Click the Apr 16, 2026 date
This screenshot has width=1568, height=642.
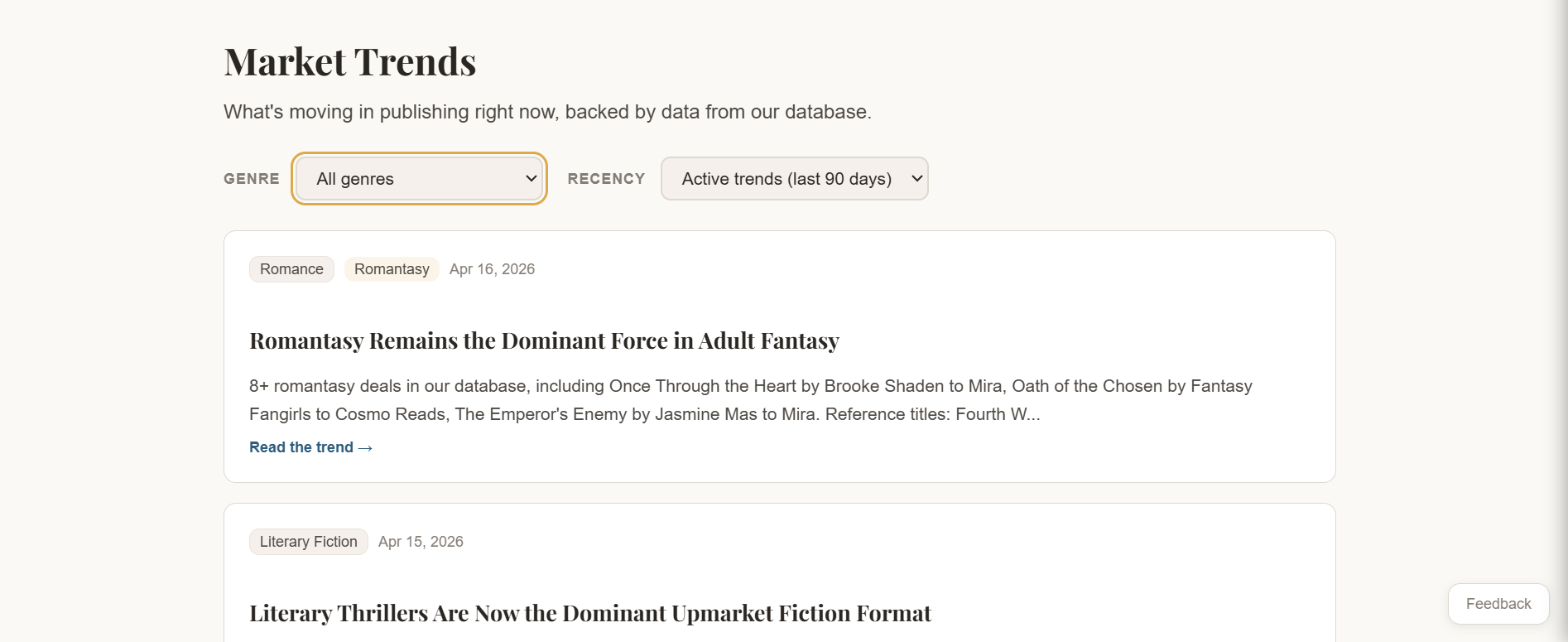[492, 269]
